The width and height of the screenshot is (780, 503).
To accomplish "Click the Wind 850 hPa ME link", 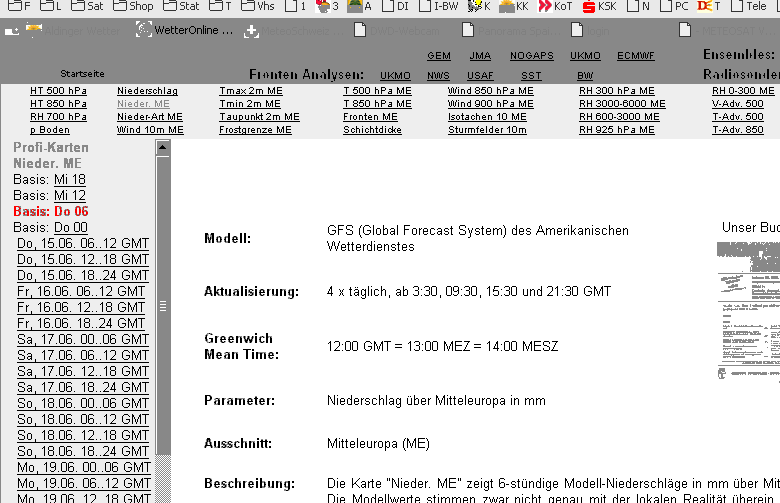I will click(490, 90).
